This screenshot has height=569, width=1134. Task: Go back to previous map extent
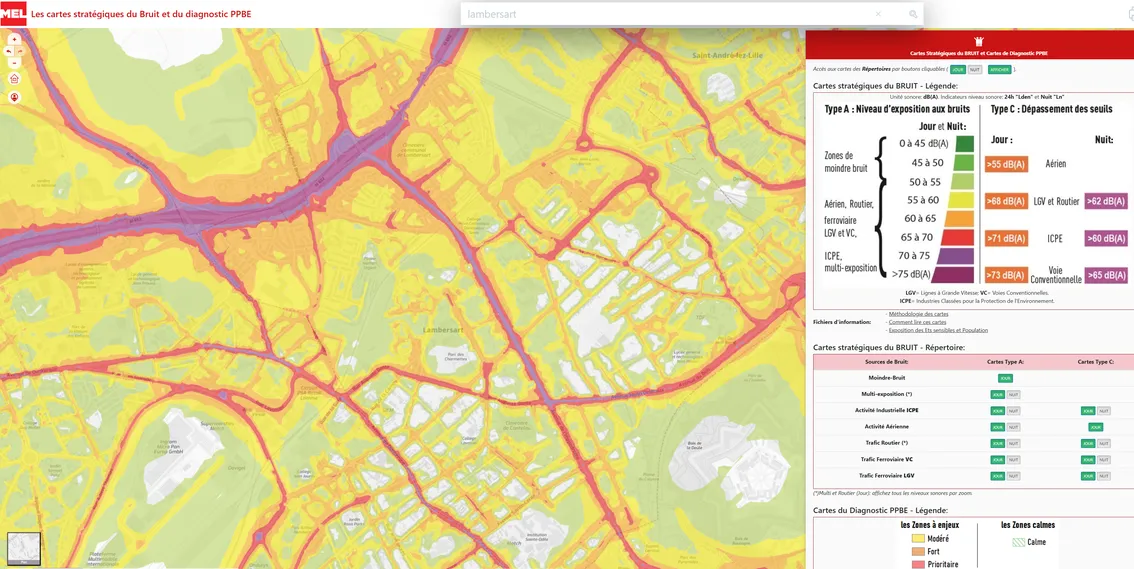[9, 51]
